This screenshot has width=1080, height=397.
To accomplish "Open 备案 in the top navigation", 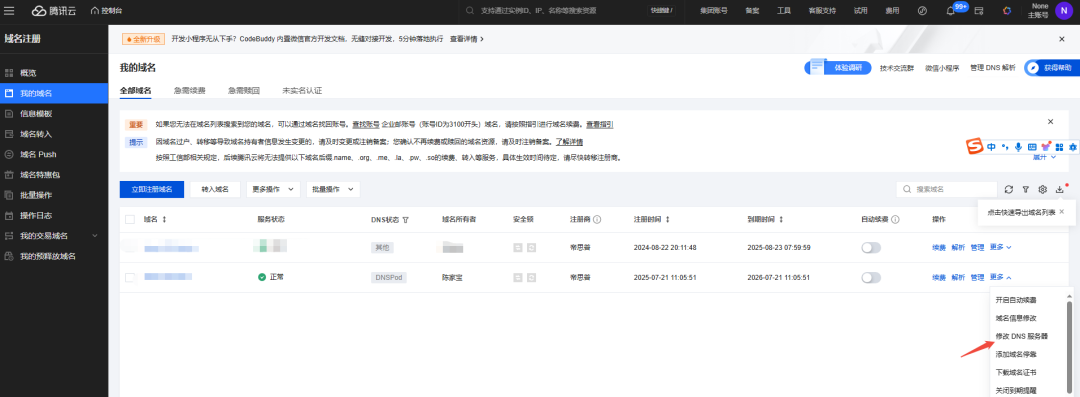I will [753, 10].
